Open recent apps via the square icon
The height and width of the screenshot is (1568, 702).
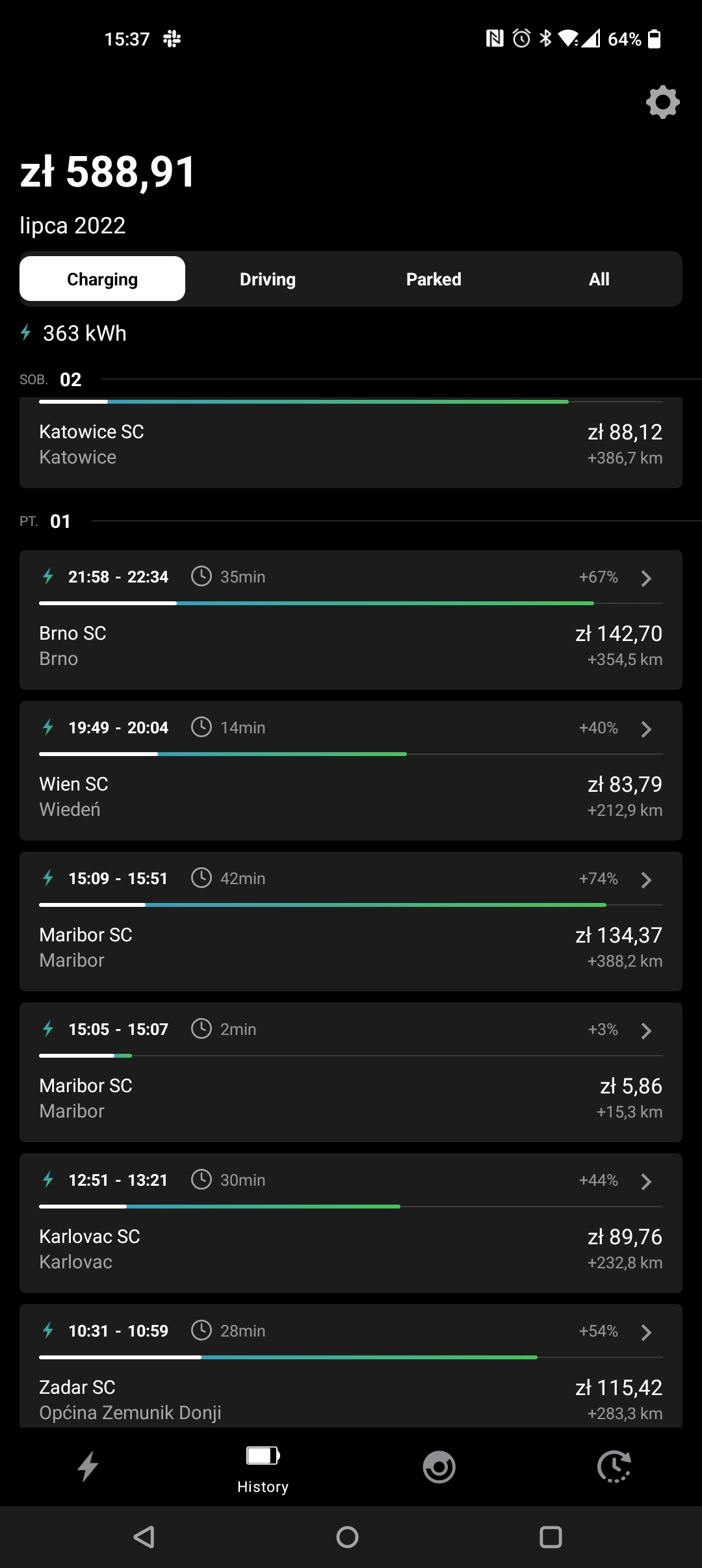pos(551,1537)
